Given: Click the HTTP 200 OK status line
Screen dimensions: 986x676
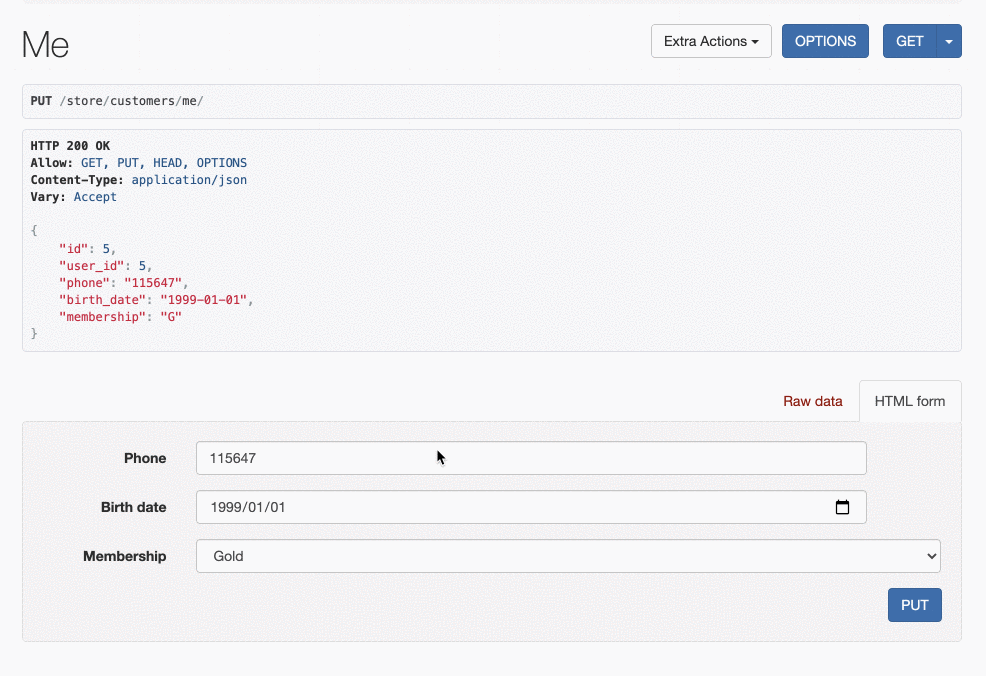Looking at the screenshot, I should click(70, 146).
